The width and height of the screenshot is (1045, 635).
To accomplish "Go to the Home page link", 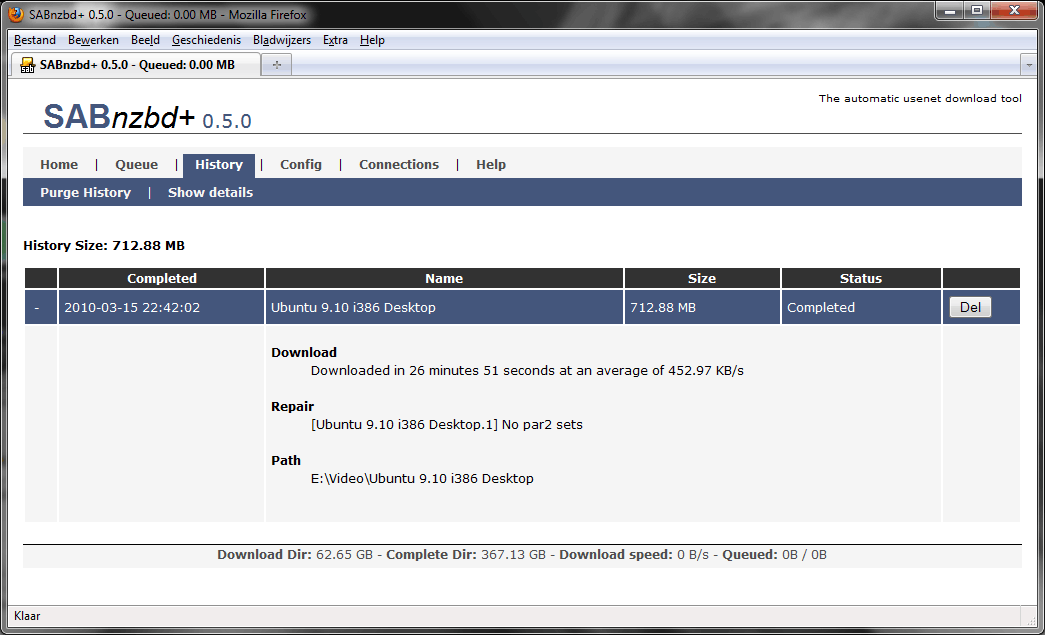I will (59, 165).
